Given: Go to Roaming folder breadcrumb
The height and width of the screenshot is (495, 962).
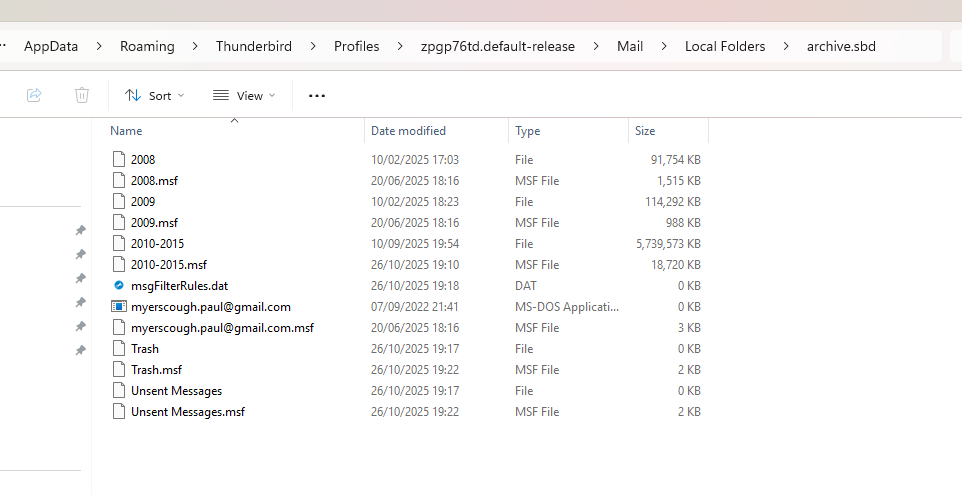Looking at the screenshot, I should click(x=147, y=46).
